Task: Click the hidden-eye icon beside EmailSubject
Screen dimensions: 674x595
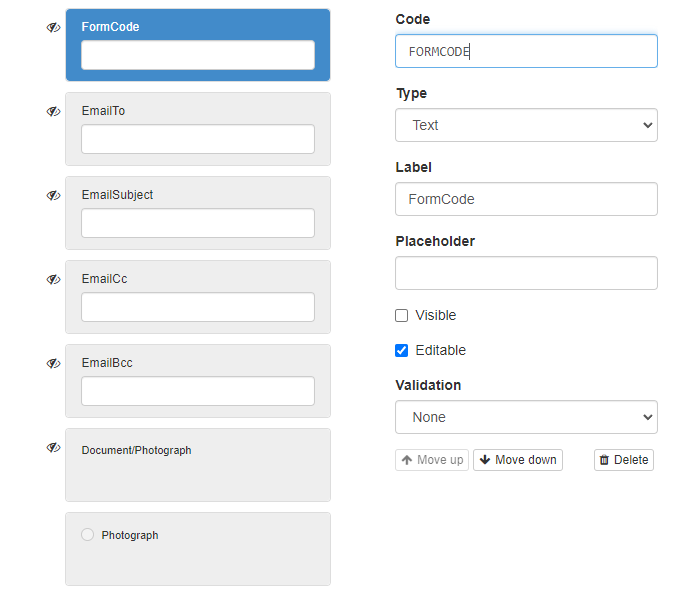Action: click(53, 195)
